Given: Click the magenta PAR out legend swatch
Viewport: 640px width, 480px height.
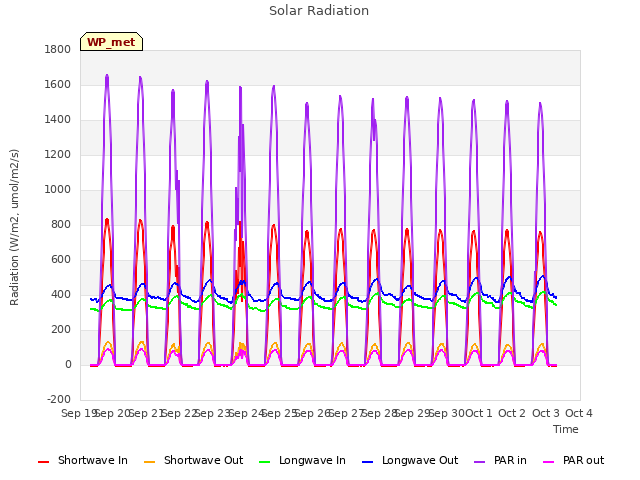Looking at the screenshot, I should click(549, 462).
